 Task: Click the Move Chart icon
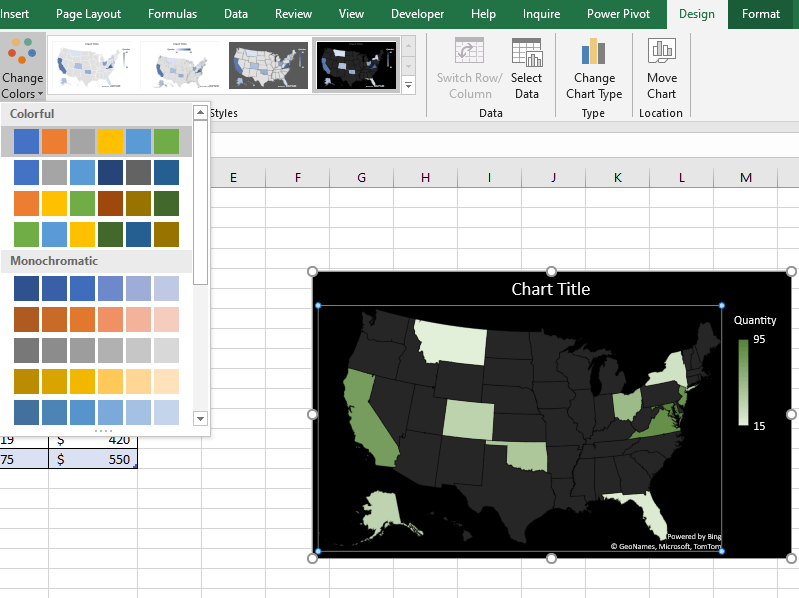tap(661, 68)
